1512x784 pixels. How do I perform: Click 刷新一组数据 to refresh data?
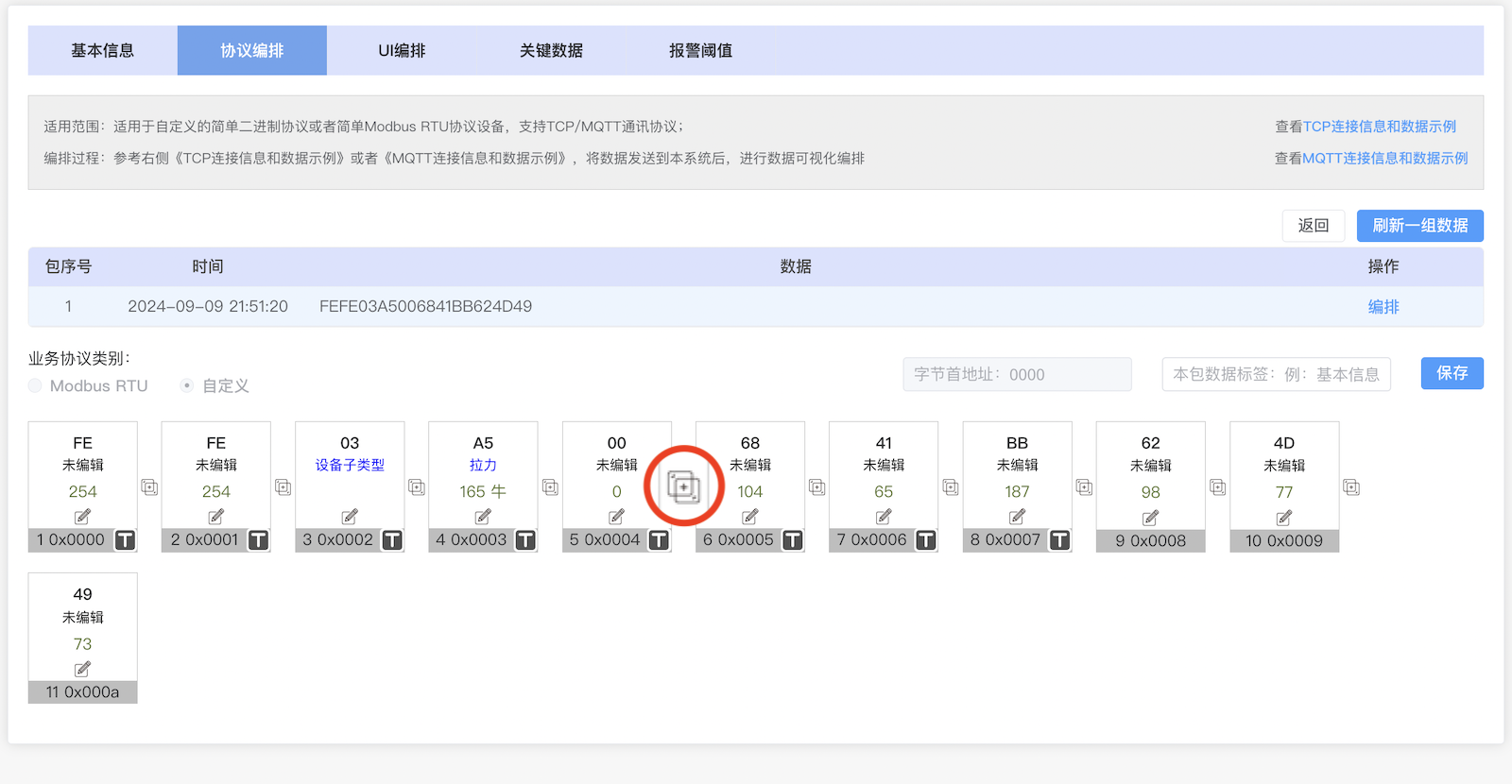click(1420, 226)
